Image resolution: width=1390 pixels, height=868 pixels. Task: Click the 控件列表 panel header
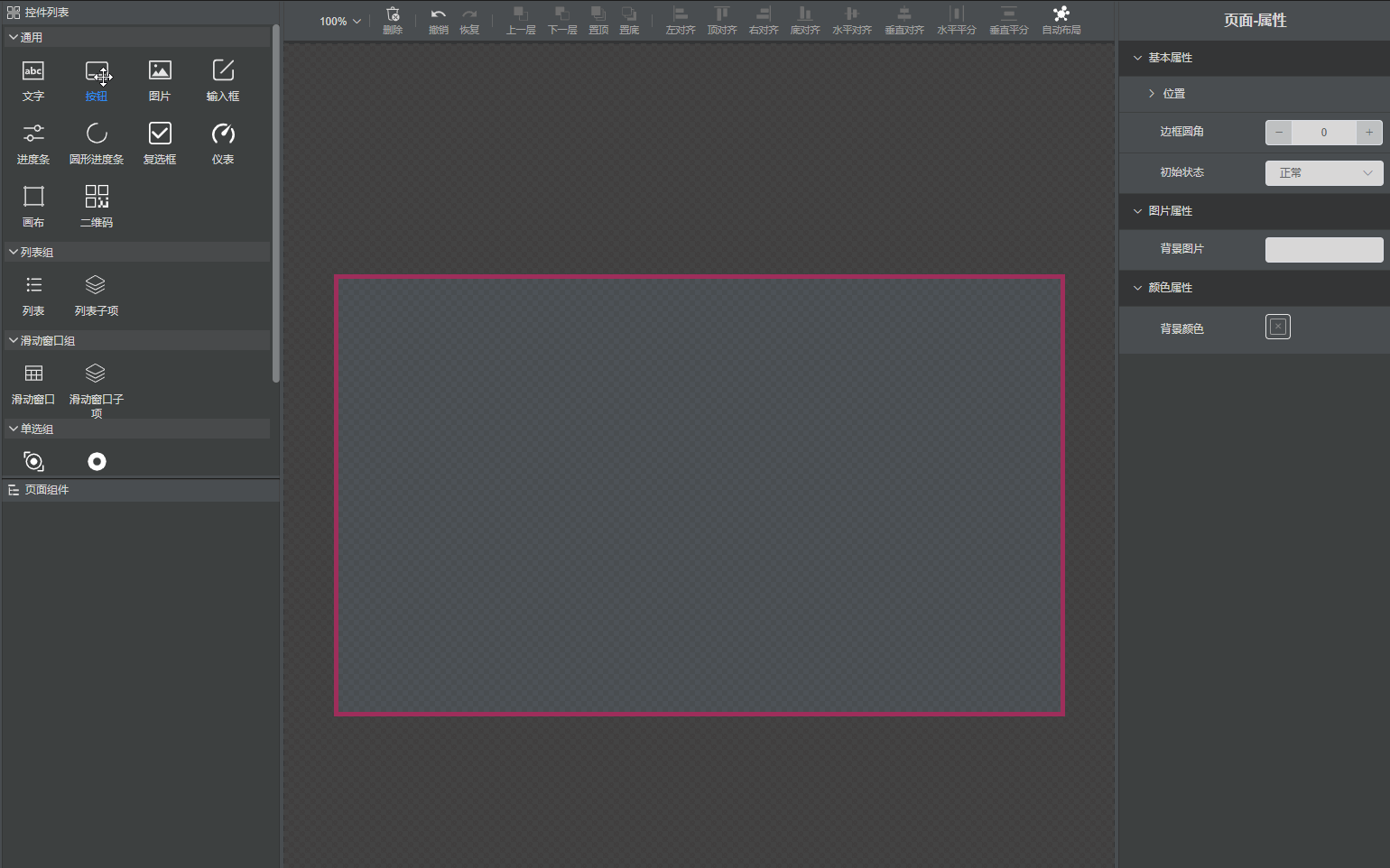click(140, 12)
